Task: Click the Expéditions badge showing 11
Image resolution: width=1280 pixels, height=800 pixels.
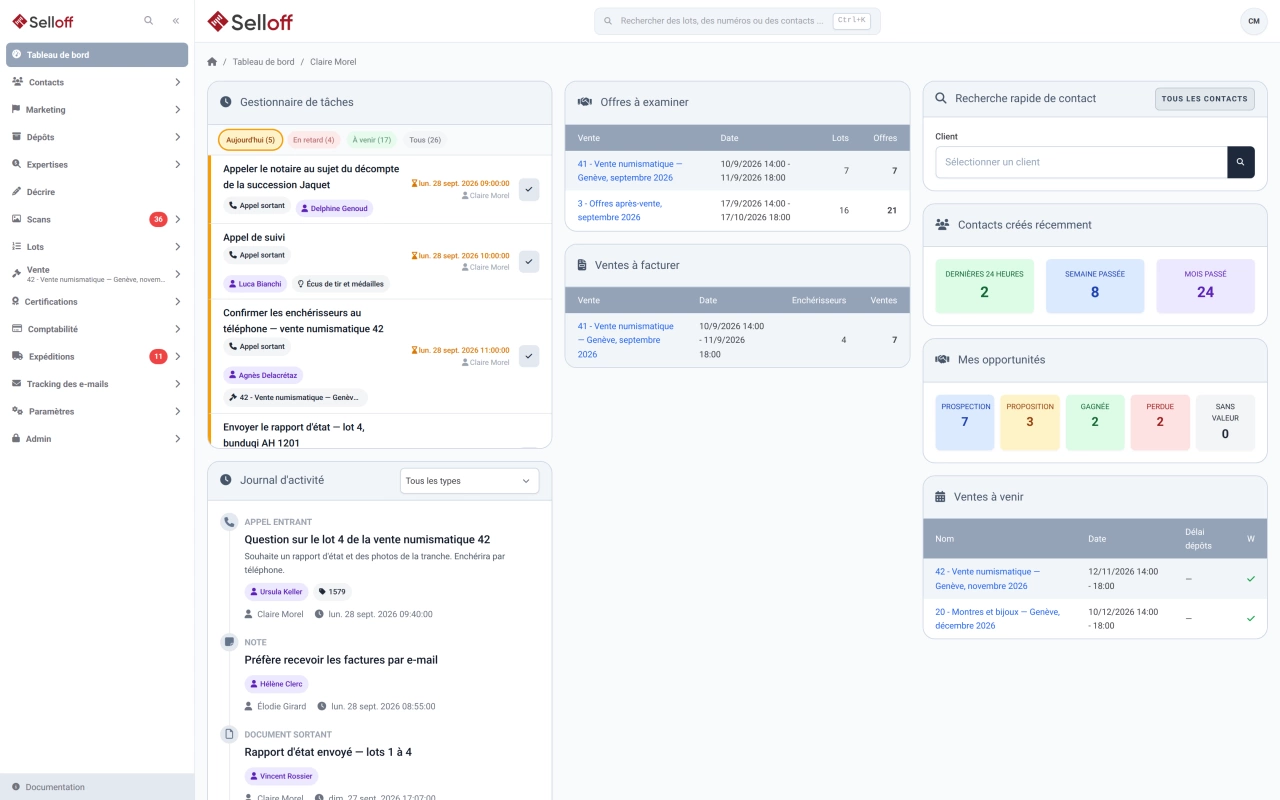Action: click(158, 356)
